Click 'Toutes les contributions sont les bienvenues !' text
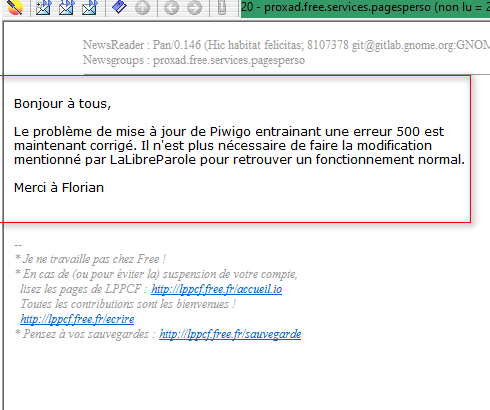Viewport: 490px width, 410px height. pos(128,304)
